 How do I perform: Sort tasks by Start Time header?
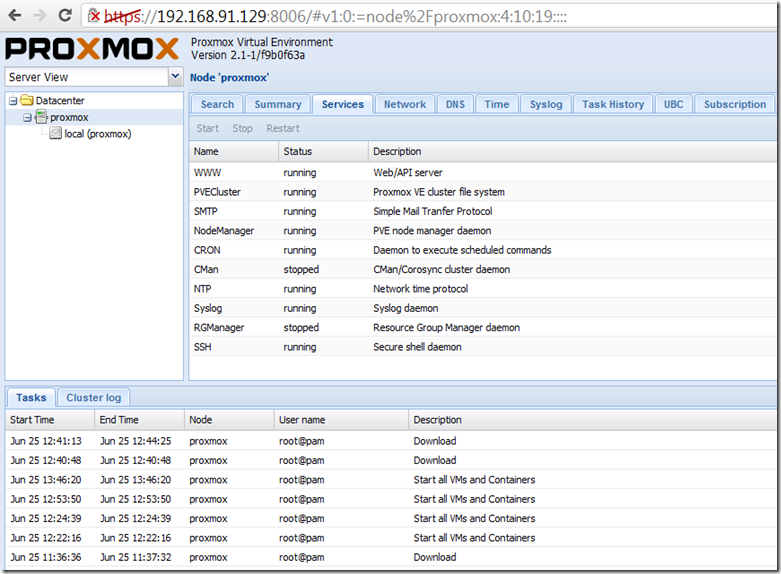pos(50,420)
